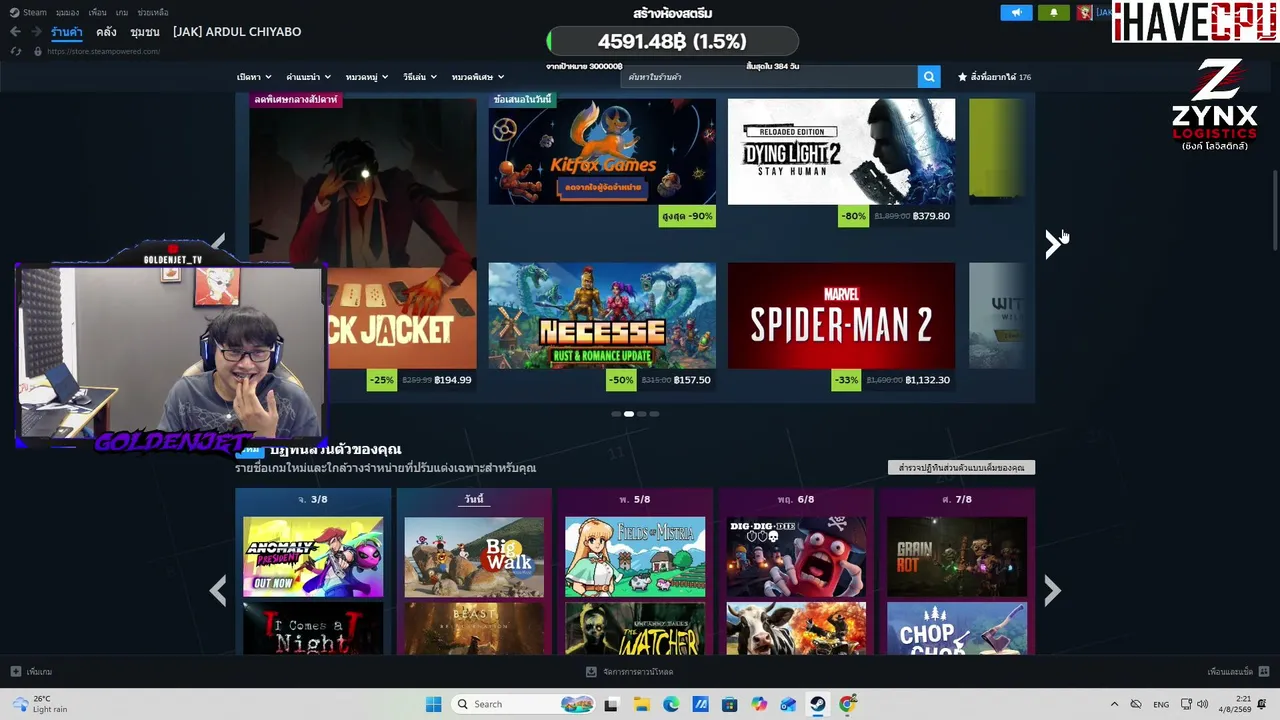This screenshot has width=1280, height=720.
Task: Expand the หมวดหมู่ categories dropdown
Action: pos(367,77)
